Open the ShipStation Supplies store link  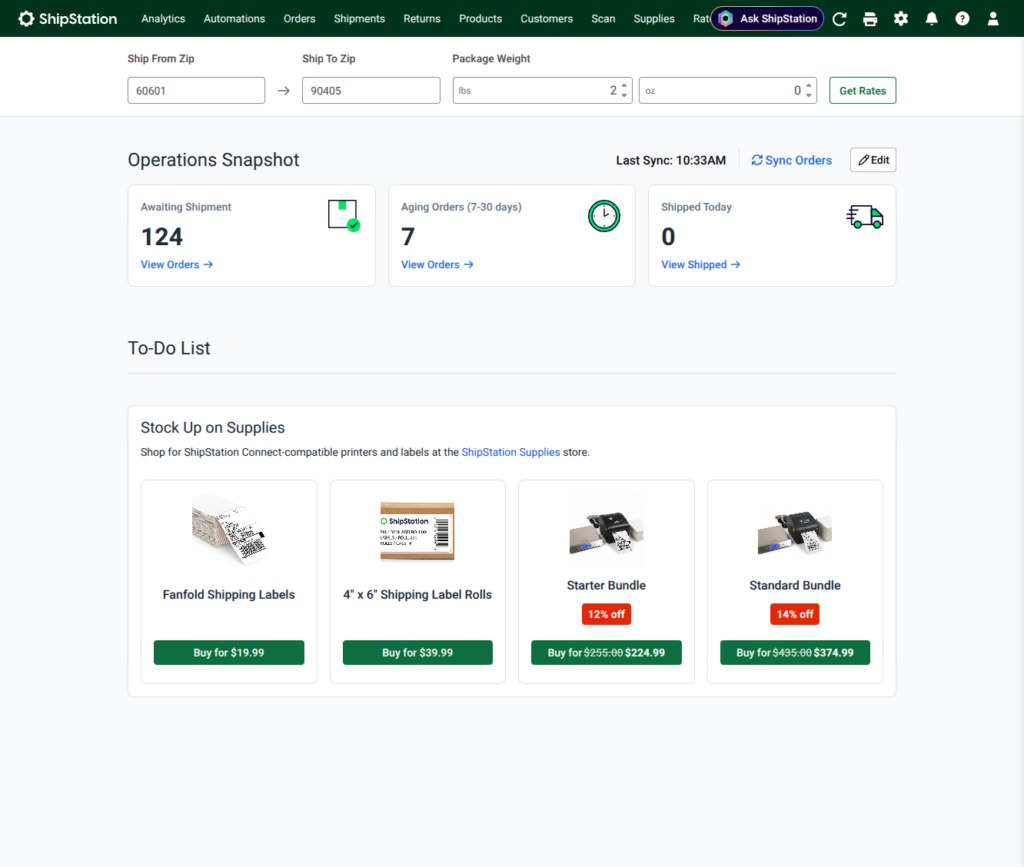[x=511, y=452]
